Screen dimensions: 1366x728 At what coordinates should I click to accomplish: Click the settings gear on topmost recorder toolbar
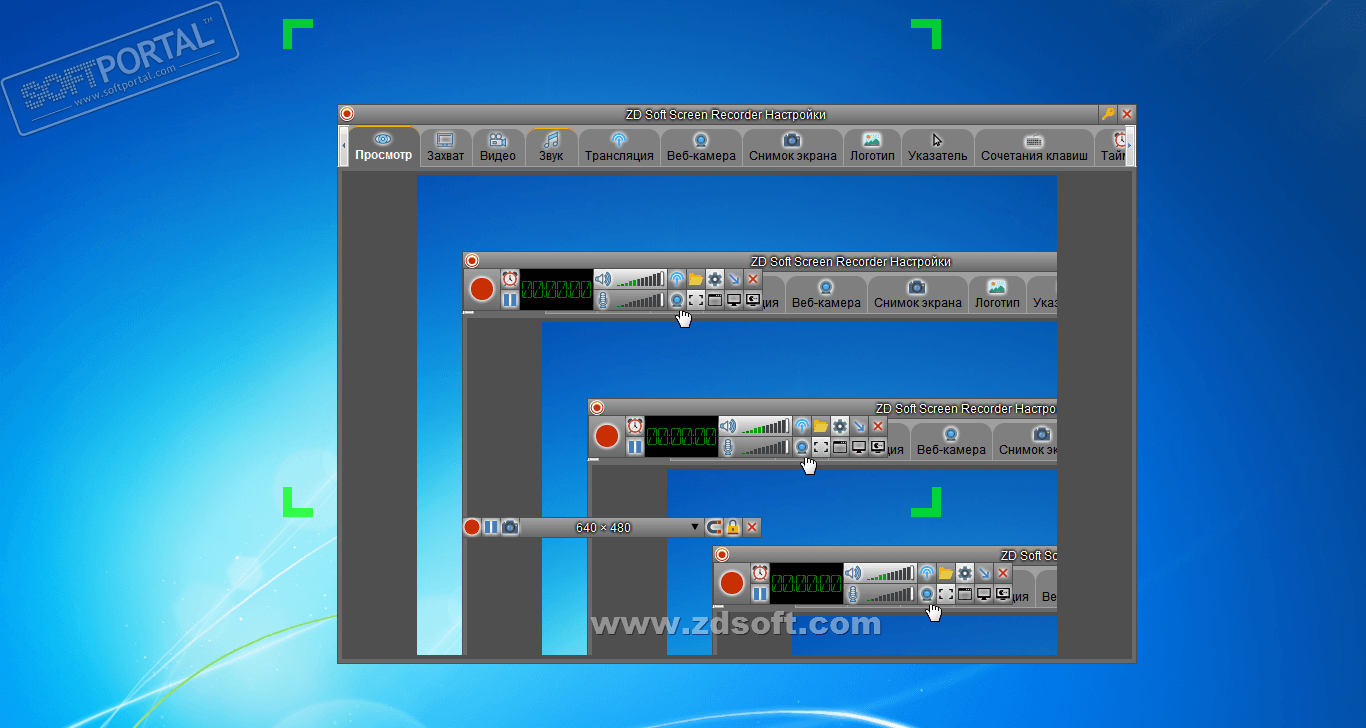pyautogui.click(x=715, y=279)
